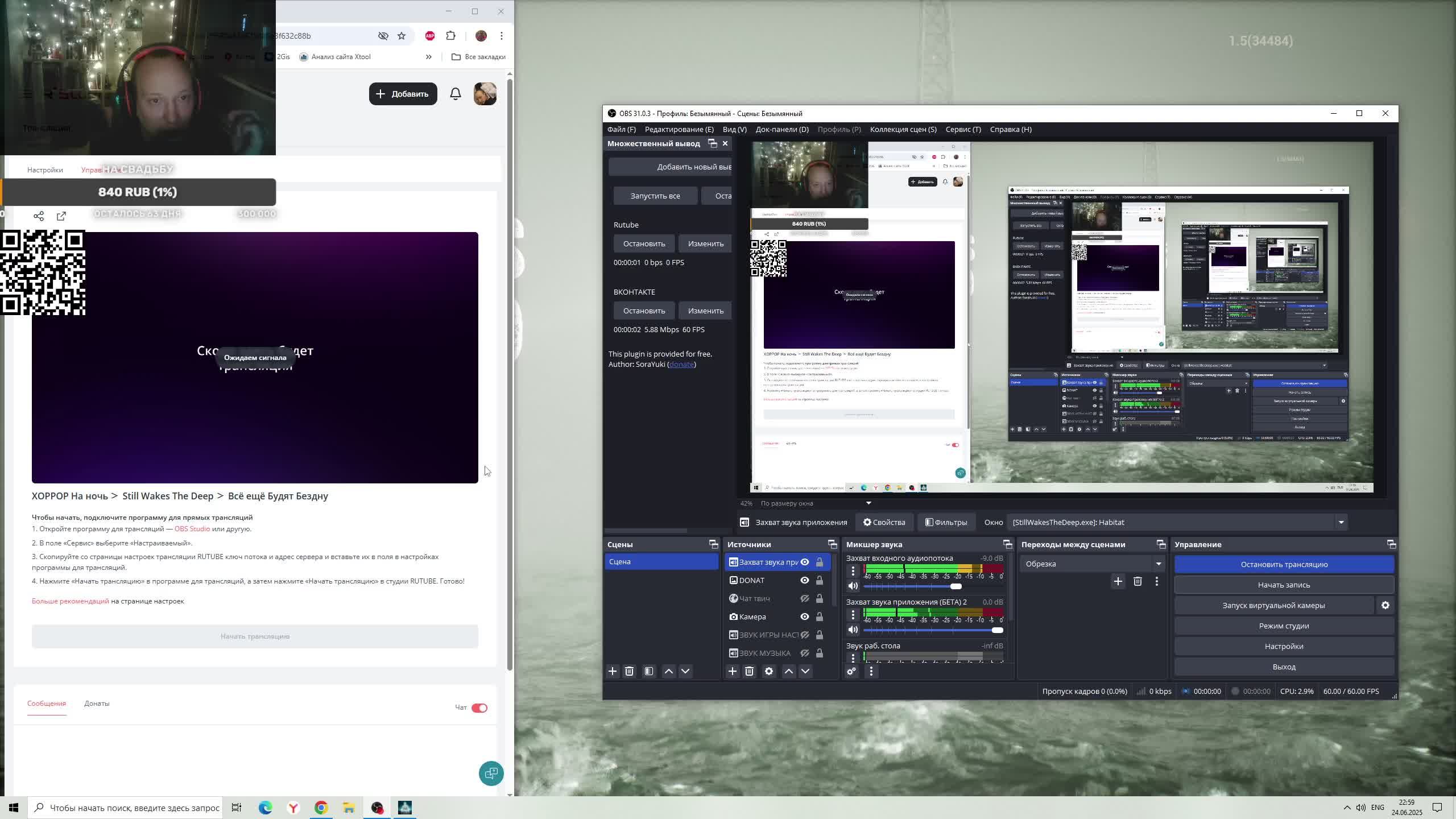The height and width of the screenshot is (819, 1456).
Task: Stop the ВКОНТАКТЕ output with Остановить
Action: click(x=644, y=311)
